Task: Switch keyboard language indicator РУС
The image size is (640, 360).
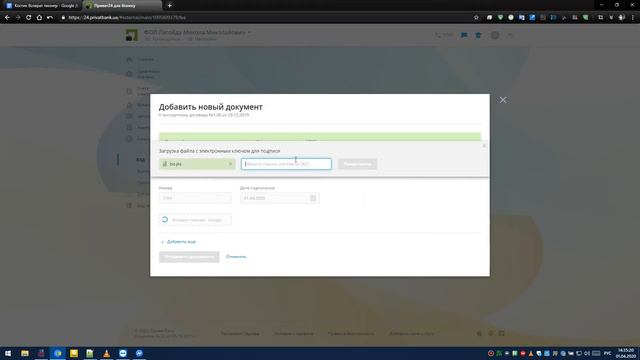Action: point(607,353)
